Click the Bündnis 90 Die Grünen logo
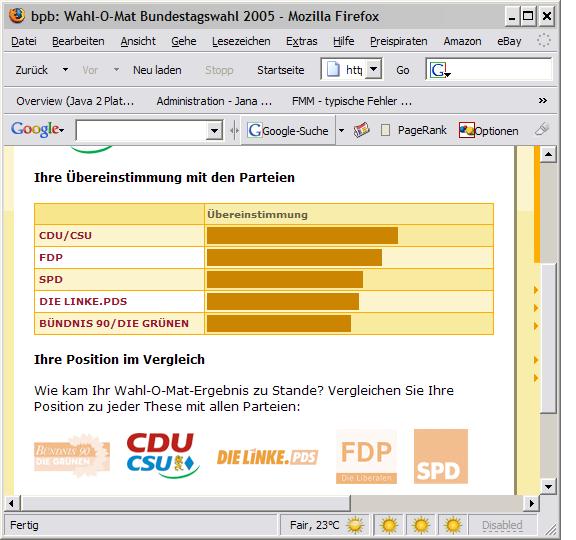Viewport: 576px width, 540px height. (x=72, y=456)
